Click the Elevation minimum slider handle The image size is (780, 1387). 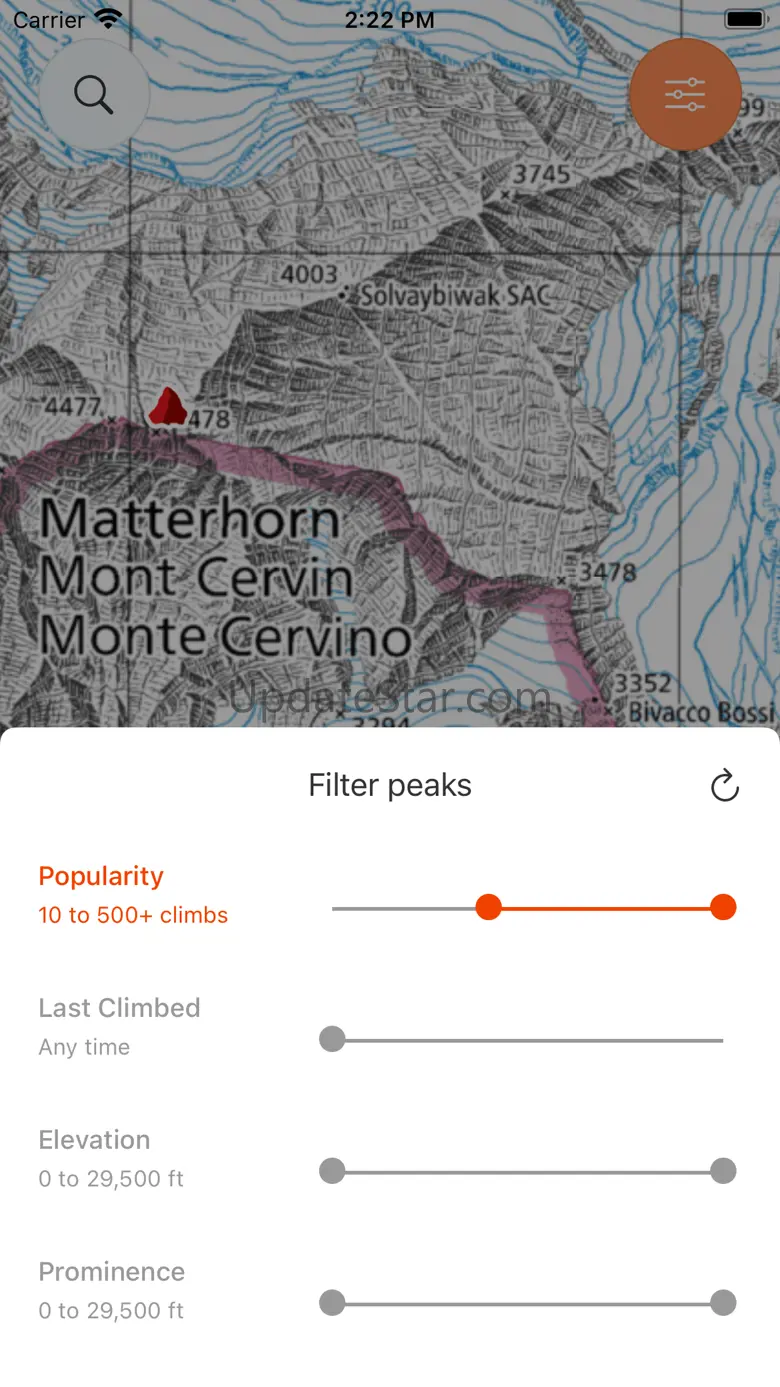pyautogui.click(x=332, y=1171)
